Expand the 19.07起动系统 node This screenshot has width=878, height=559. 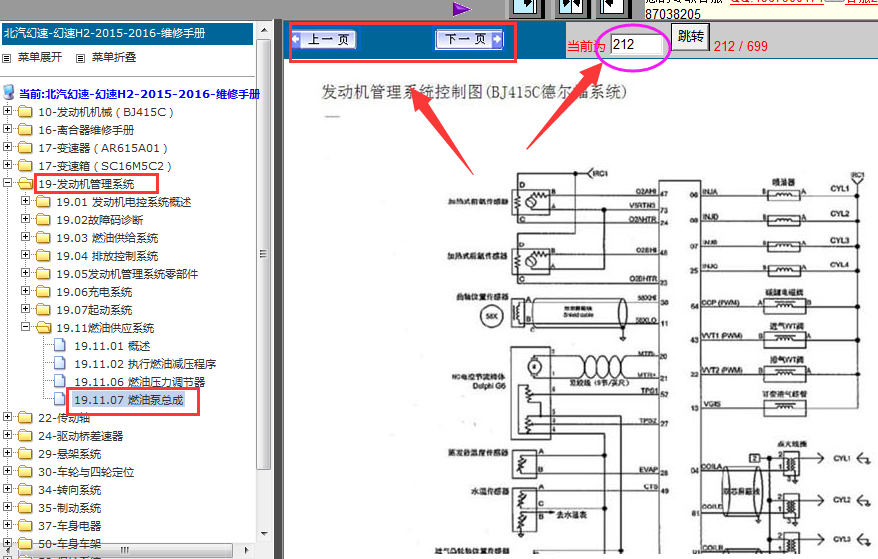pos(25,309)
